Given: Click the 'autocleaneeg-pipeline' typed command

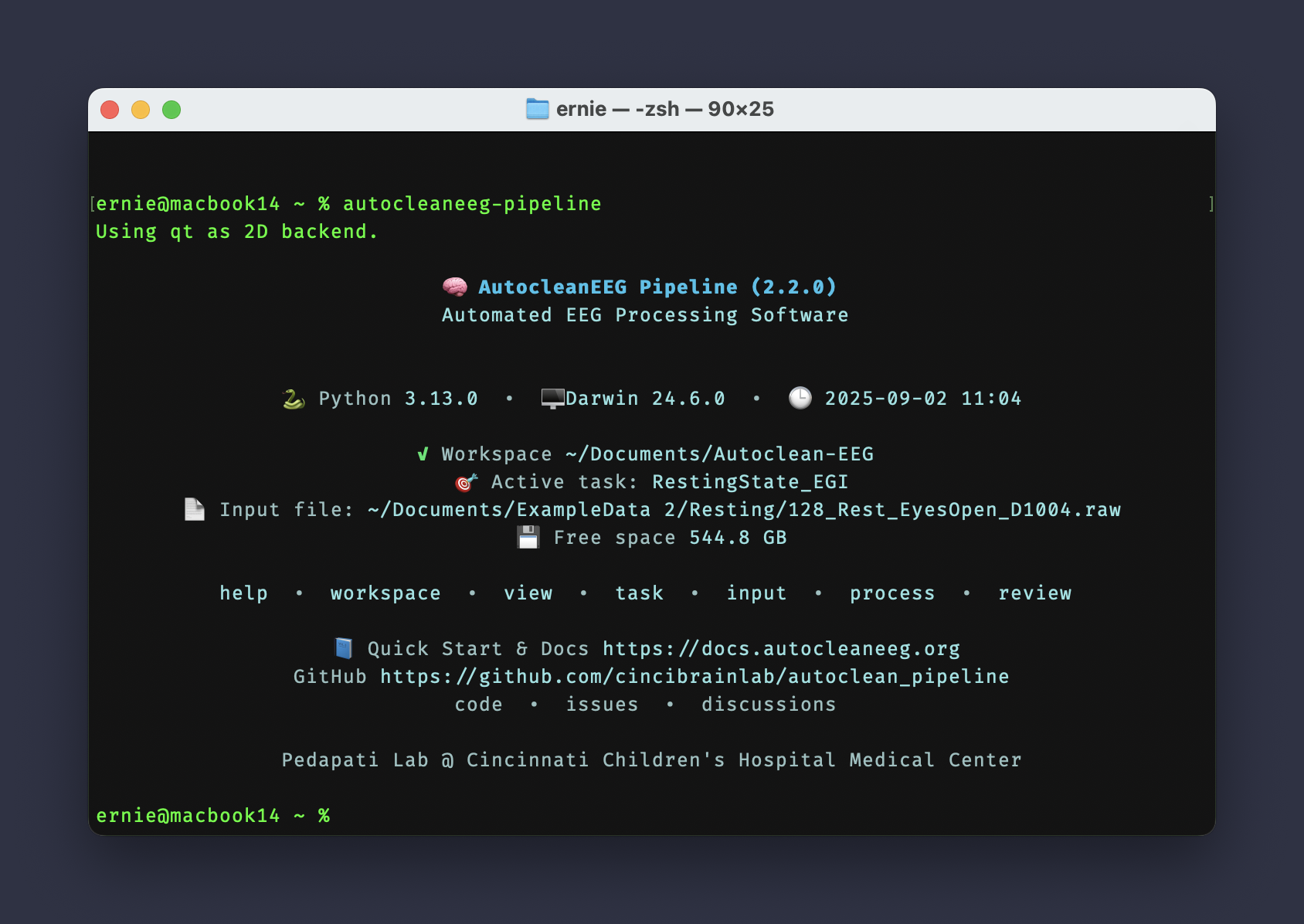Looking at the screenshot, I should [472, 204].
